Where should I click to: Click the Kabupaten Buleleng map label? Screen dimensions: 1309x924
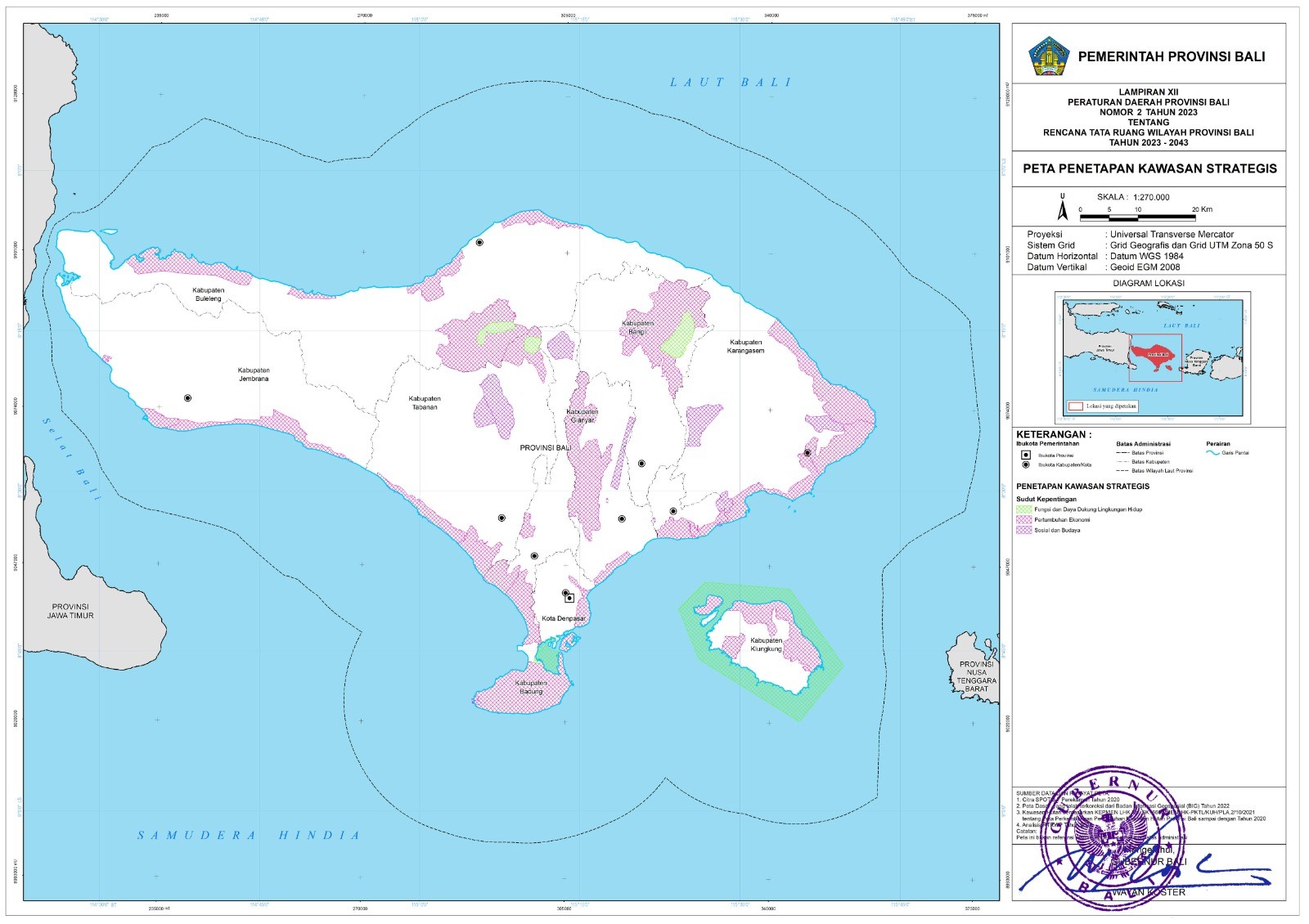[208, 294]
